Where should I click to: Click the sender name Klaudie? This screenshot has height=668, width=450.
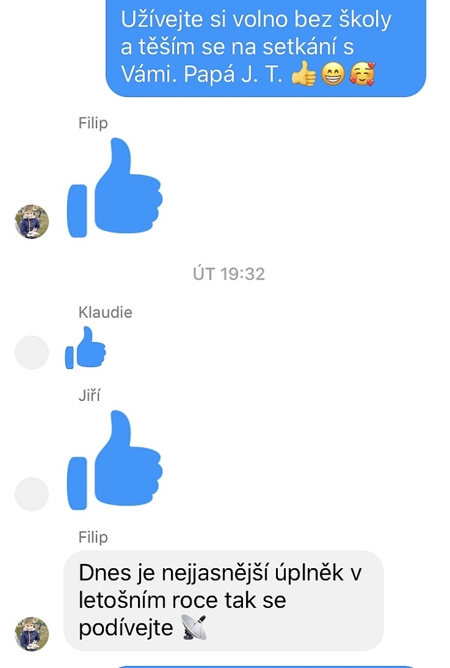105,312
